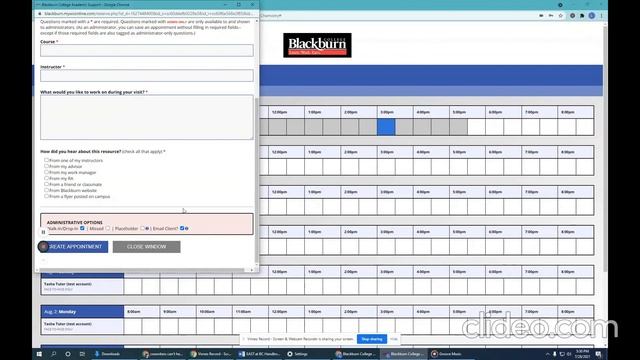640x360 pixels.
Task: Open the taskbar search icon
Action: (x=53, y=354)
